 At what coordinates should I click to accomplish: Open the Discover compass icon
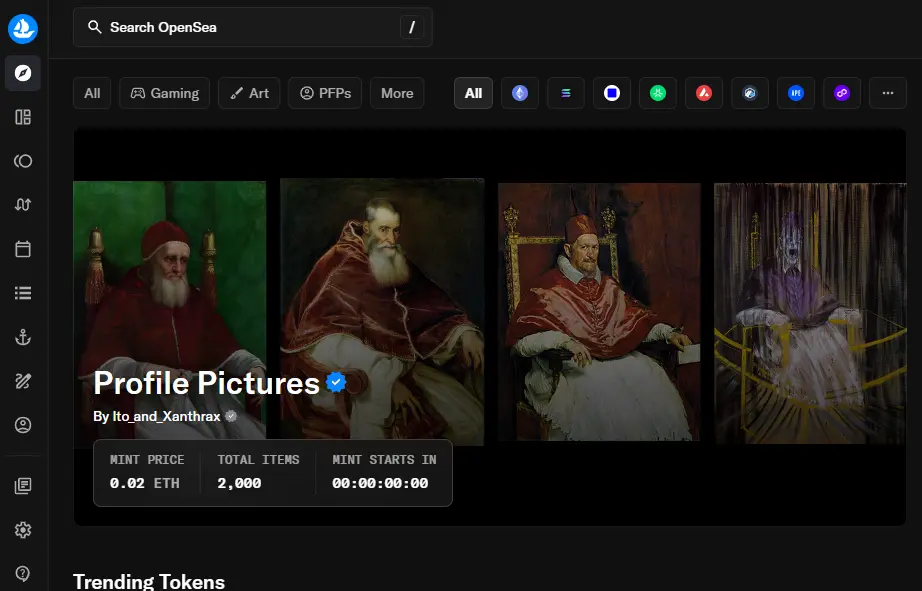click(23, 73)
